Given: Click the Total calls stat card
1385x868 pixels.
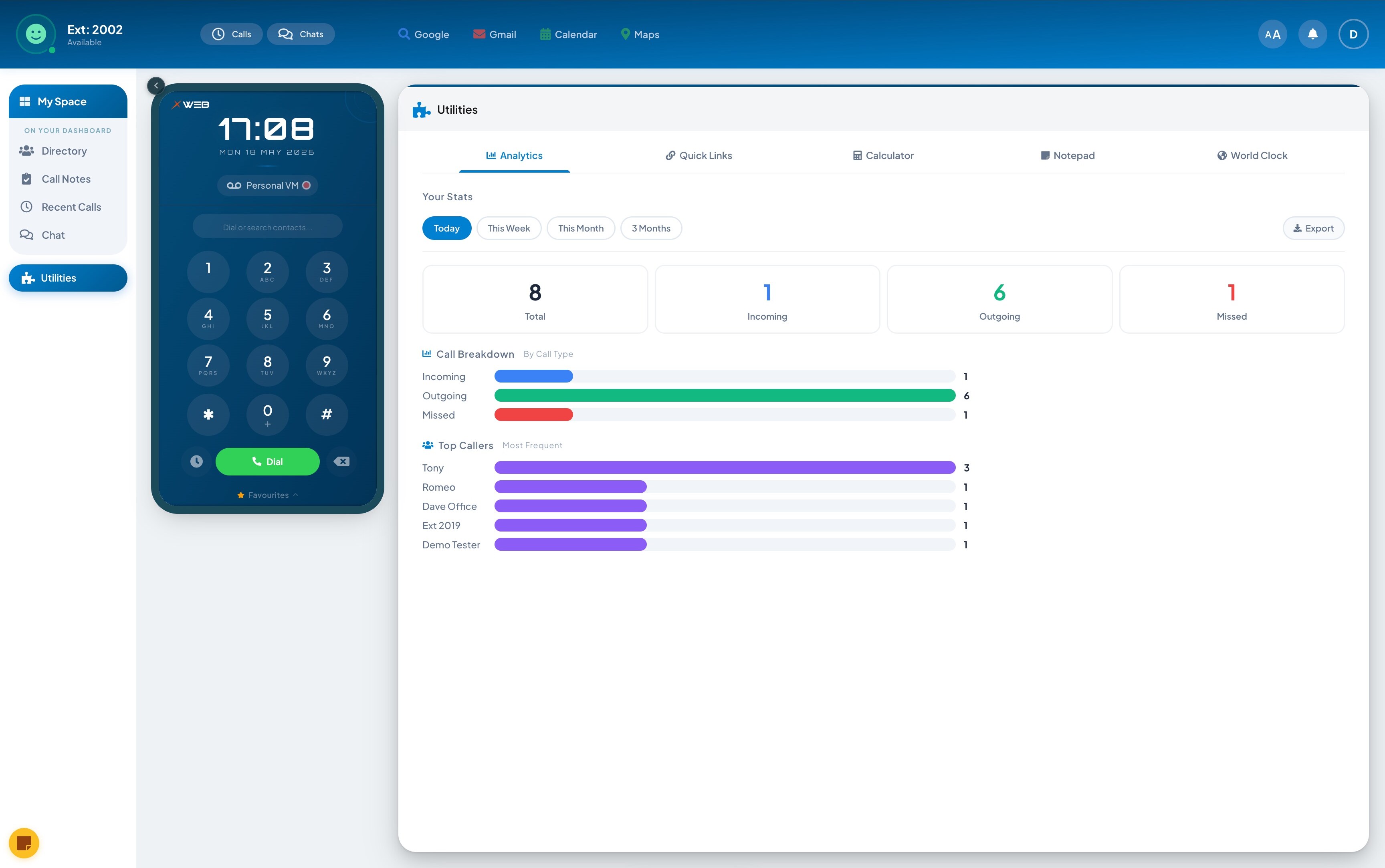Looking at the screenshot, I should (x=535, y=300).
